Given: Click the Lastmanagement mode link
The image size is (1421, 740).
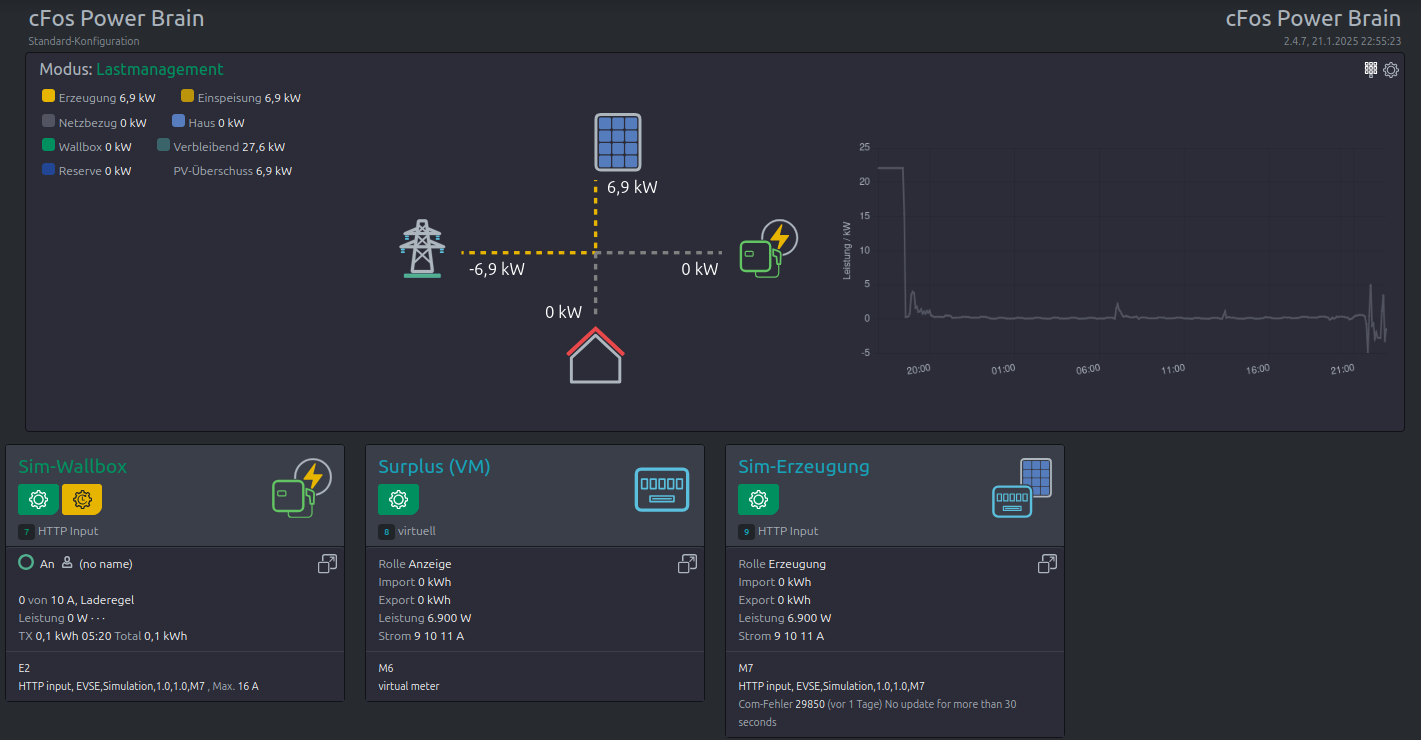Looking at the screenshot, I should point(160,70).
